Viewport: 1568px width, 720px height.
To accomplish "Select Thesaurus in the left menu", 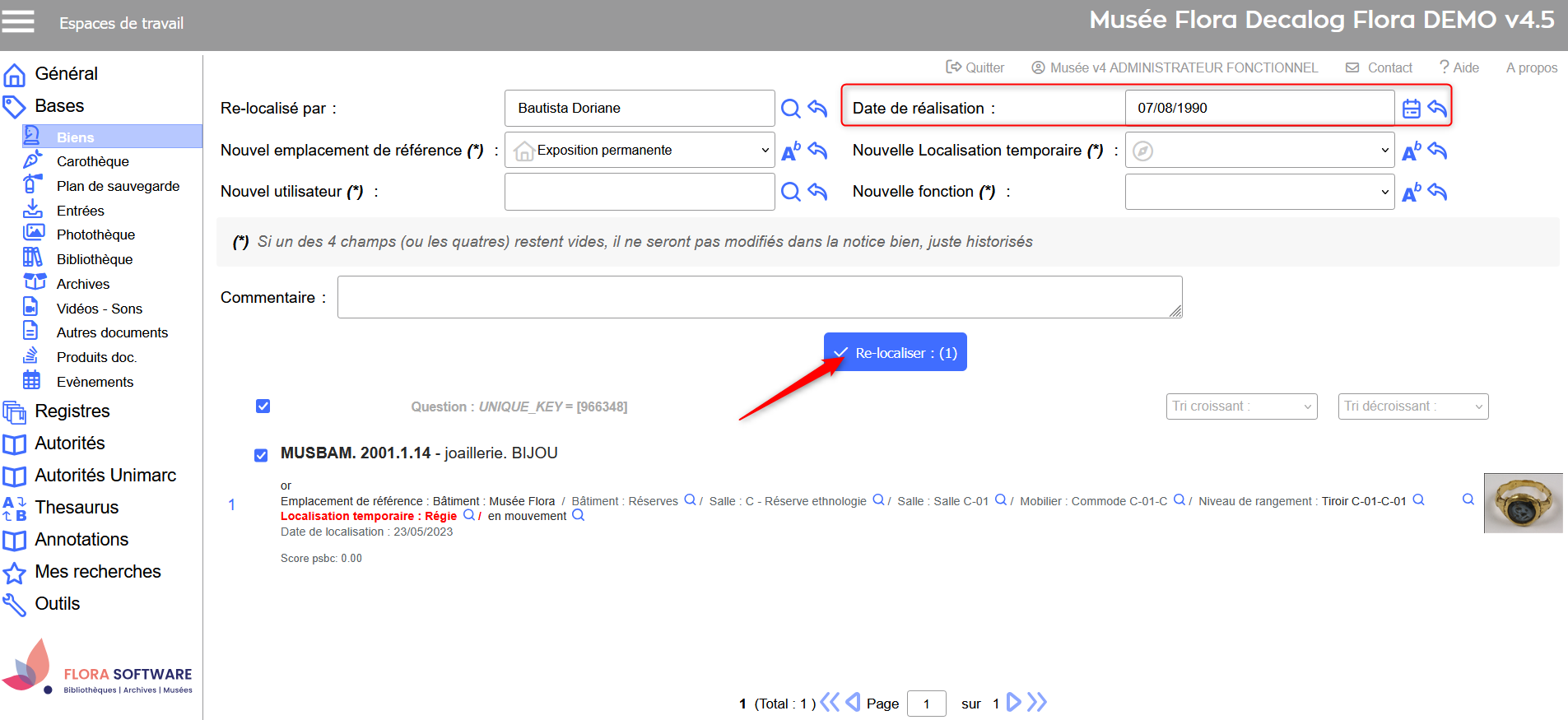I will (x=77, y=508).
